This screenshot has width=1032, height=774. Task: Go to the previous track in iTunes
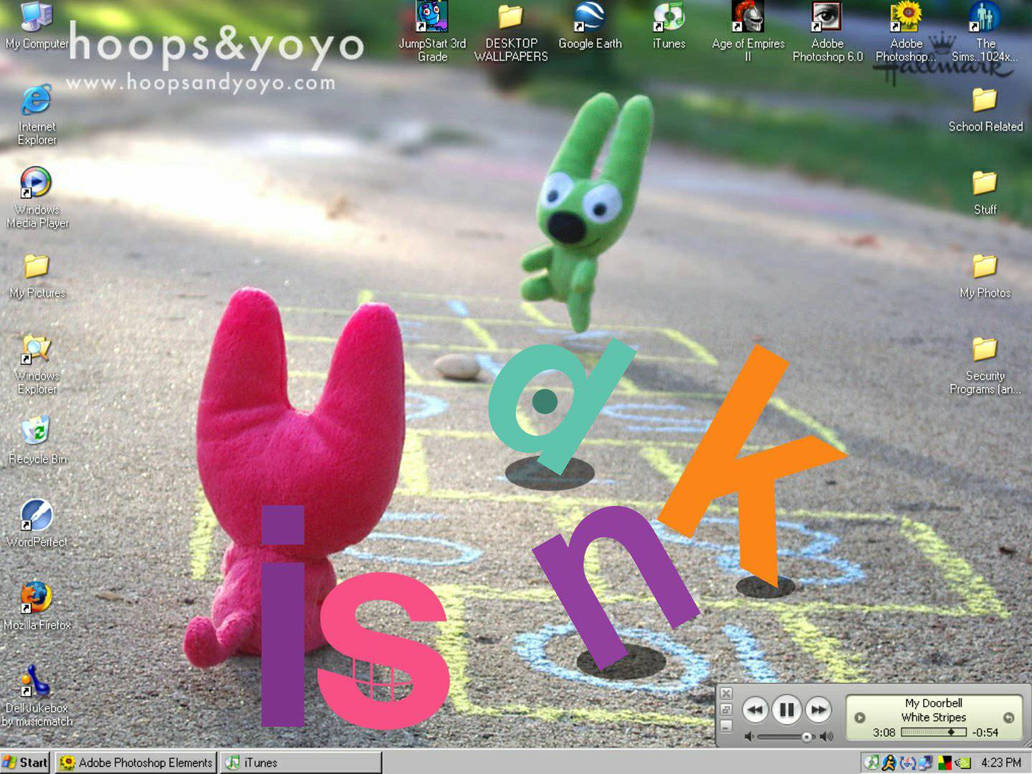[755, 710]
